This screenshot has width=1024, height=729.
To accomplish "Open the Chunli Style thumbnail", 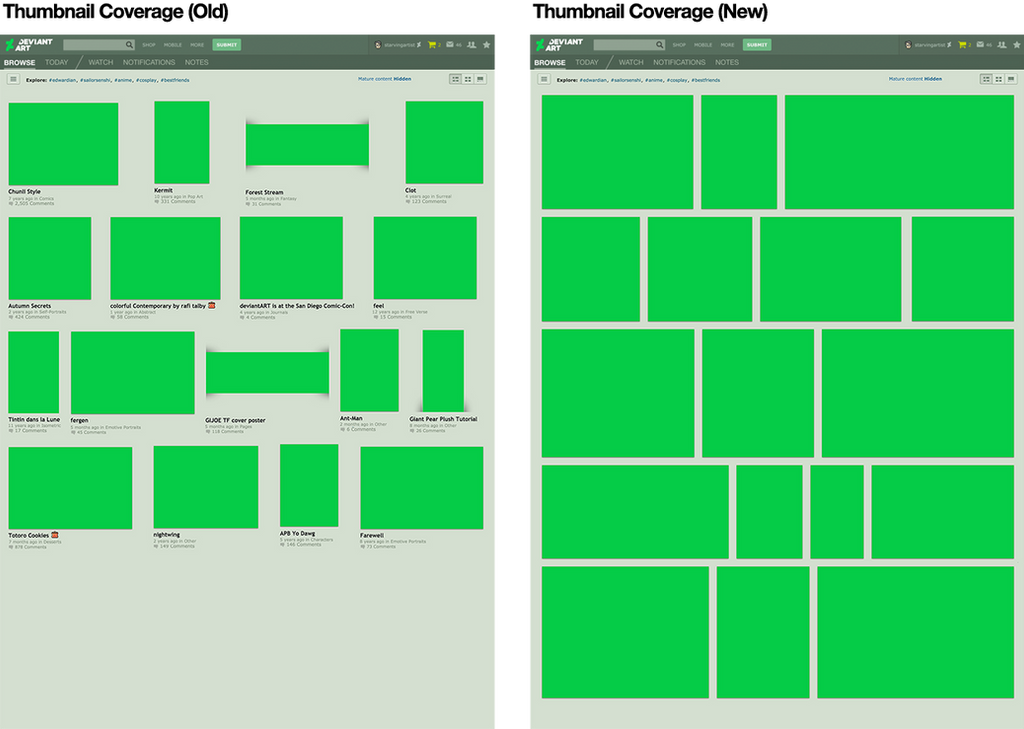I will click(63, 144).
